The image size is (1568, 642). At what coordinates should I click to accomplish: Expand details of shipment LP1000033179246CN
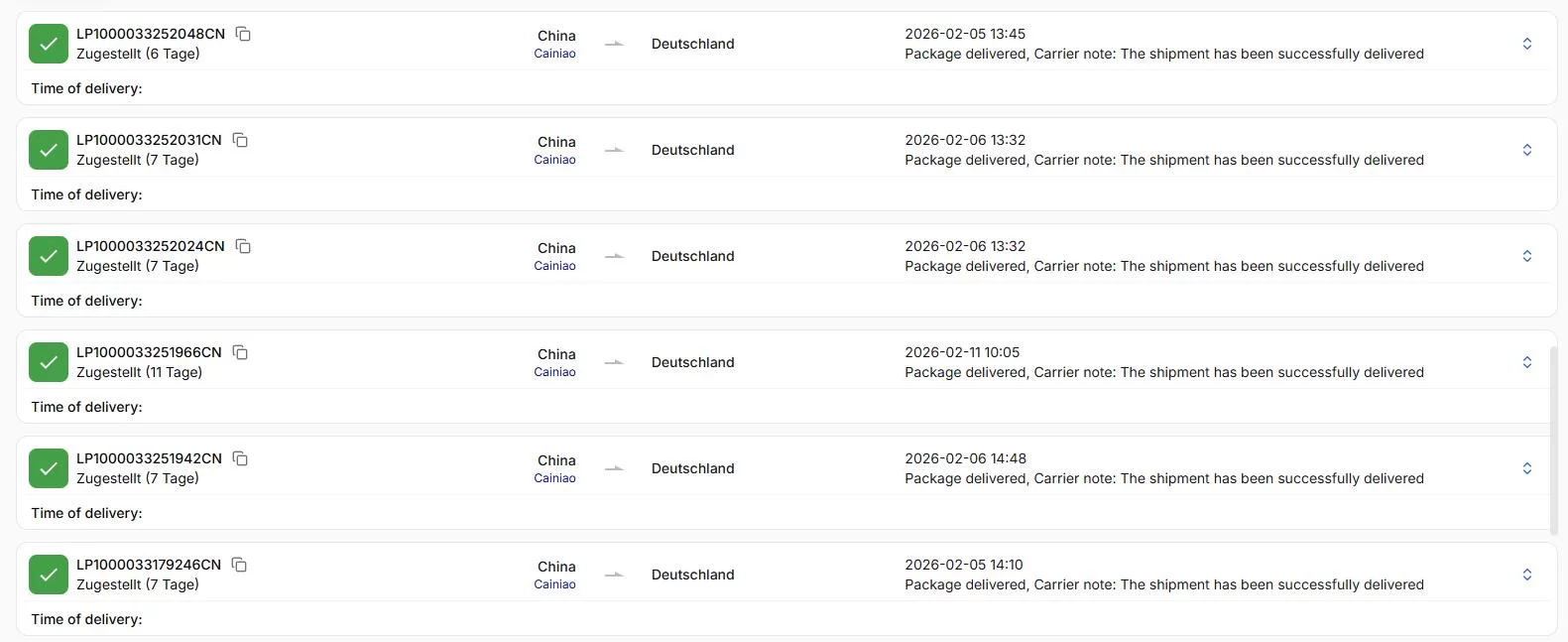1527,575
